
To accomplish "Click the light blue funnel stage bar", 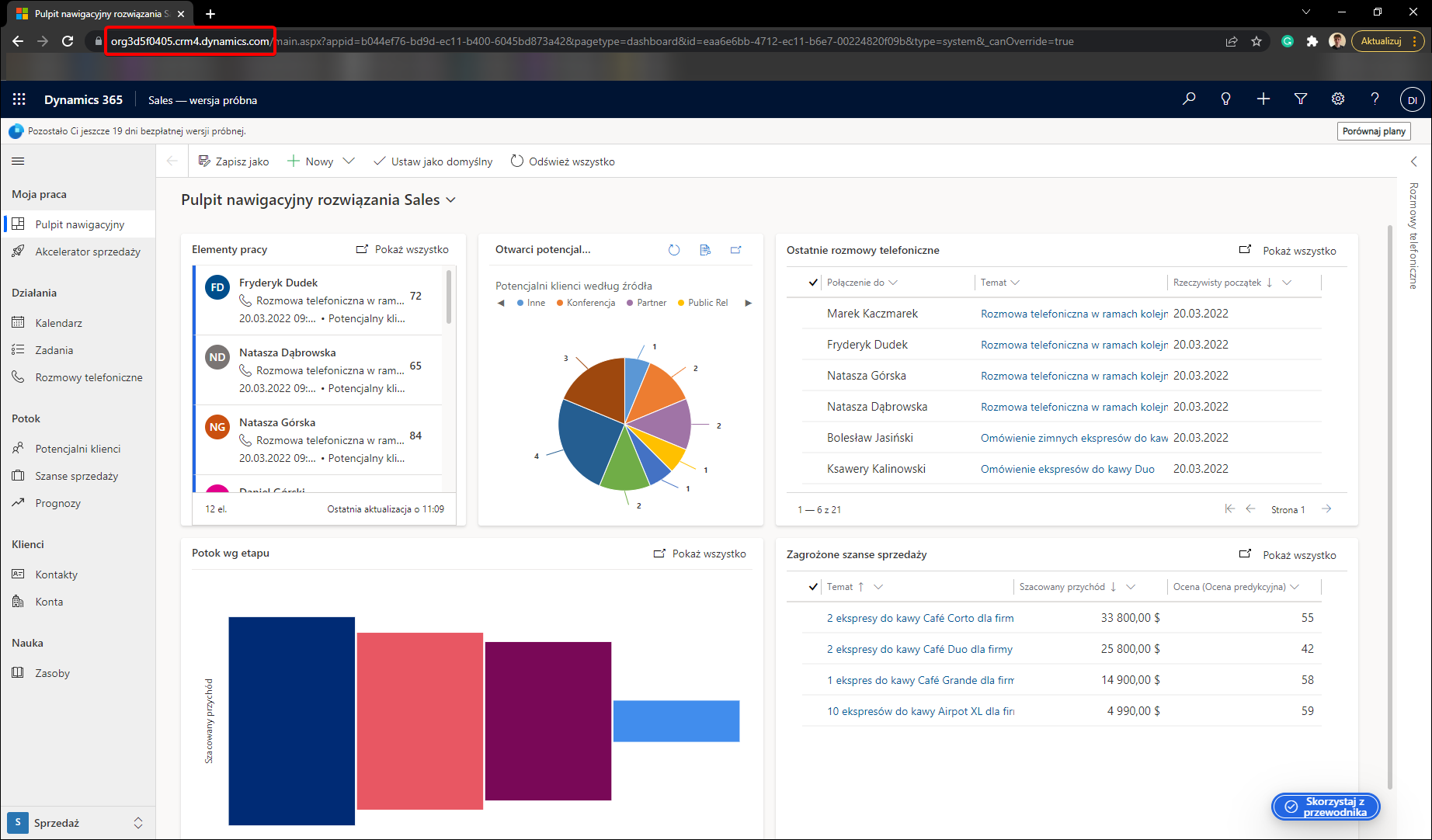I will pos(676,721).
